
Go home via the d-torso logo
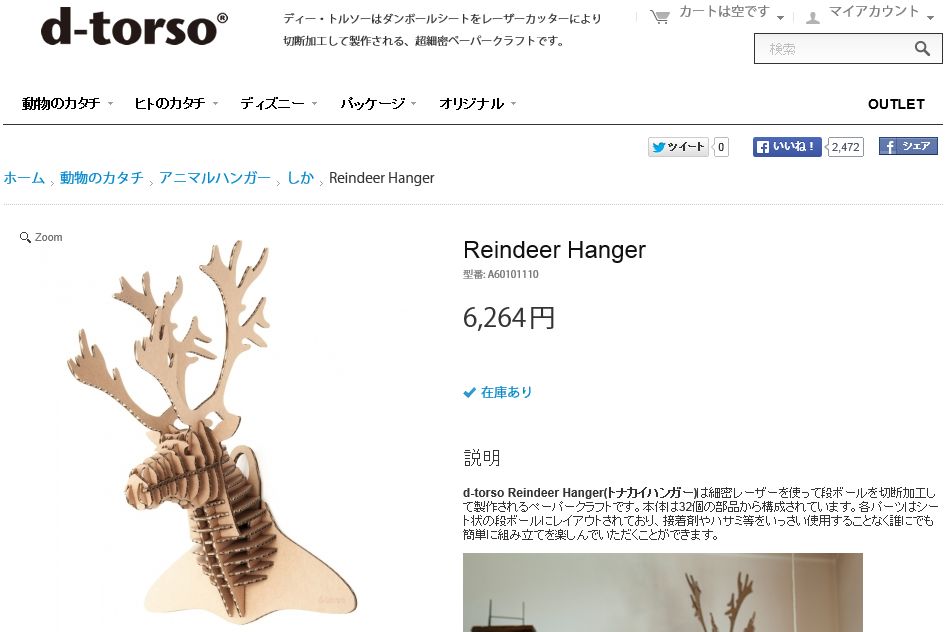tap(134, 28)
